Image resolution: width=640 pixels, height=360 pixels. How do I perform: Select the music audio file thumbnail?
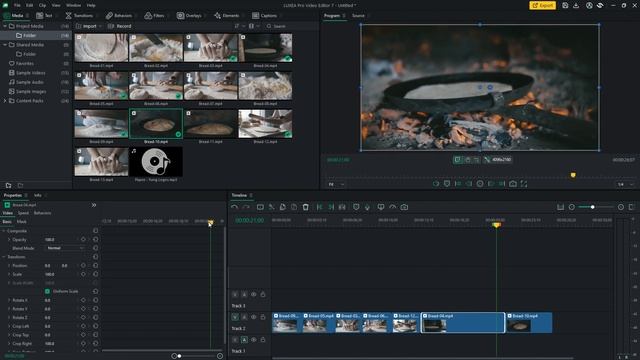(x=156, y=162)
